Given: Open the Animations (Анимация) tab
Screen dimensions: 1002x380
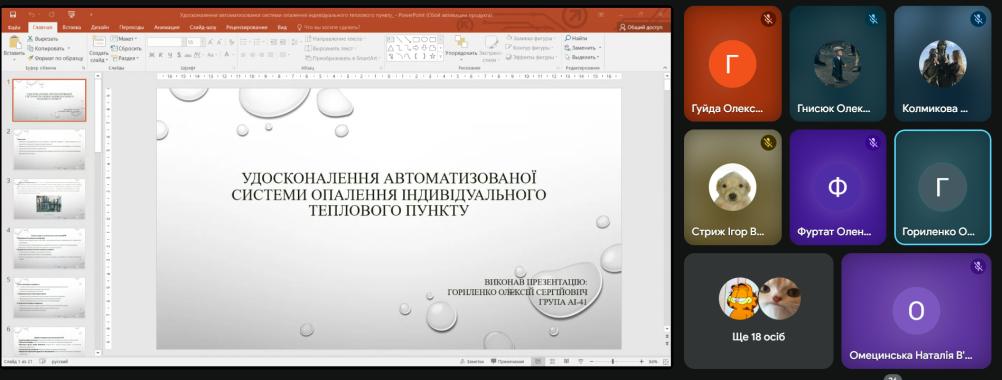Looking at the screenshot, I should coord(167,27).
